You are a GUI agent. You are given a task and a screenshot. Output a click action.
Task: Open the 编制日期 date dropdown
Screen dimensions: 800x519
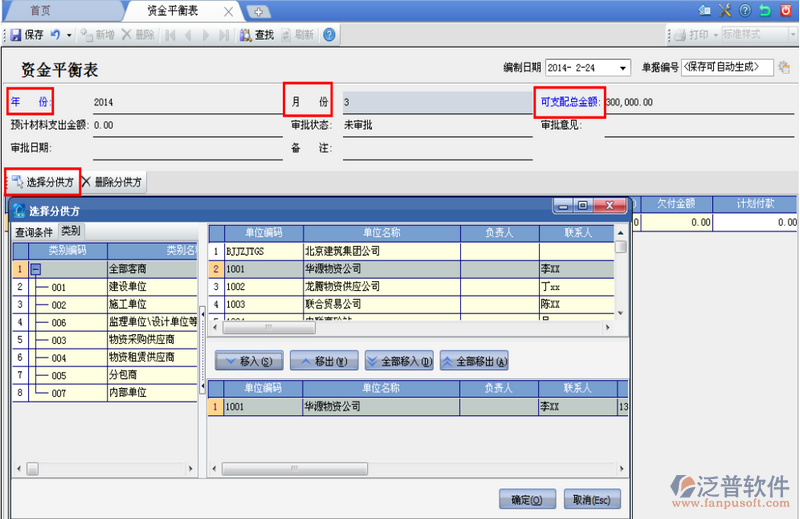coord(623,68)
